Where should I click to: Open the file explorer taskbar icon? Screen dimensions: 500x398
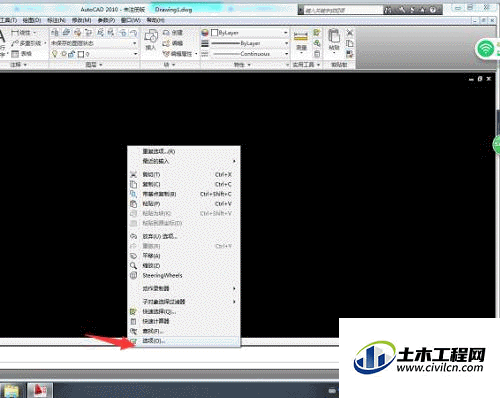pos(12,391)
